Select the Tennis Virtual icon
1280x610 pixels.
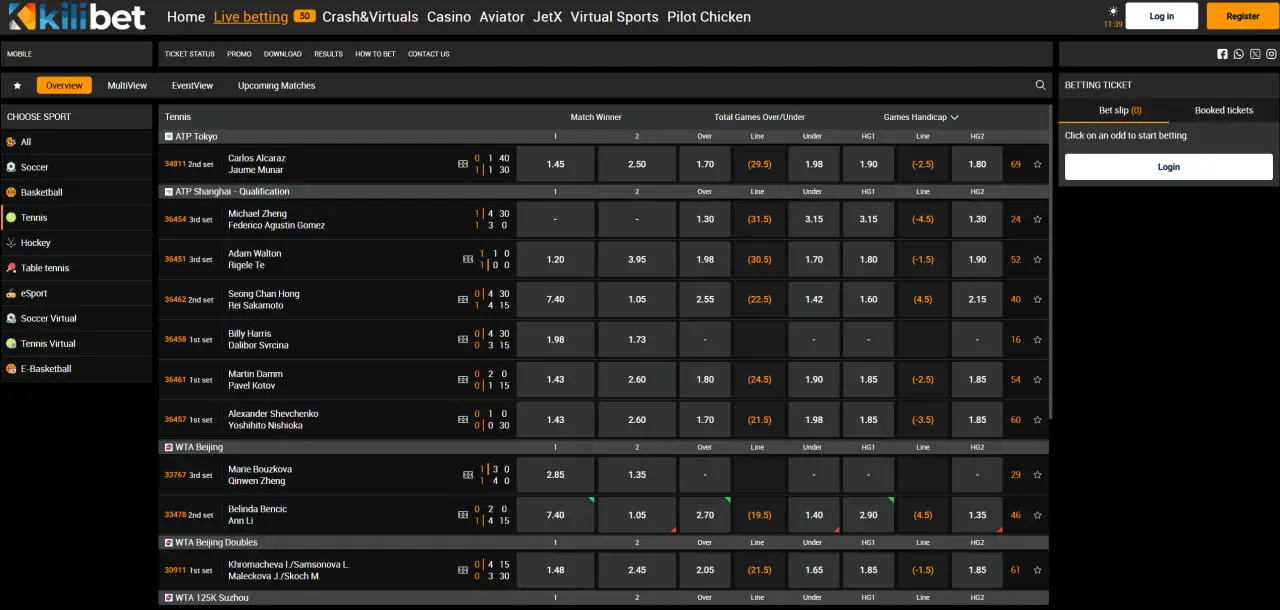(x=11, y=344)
